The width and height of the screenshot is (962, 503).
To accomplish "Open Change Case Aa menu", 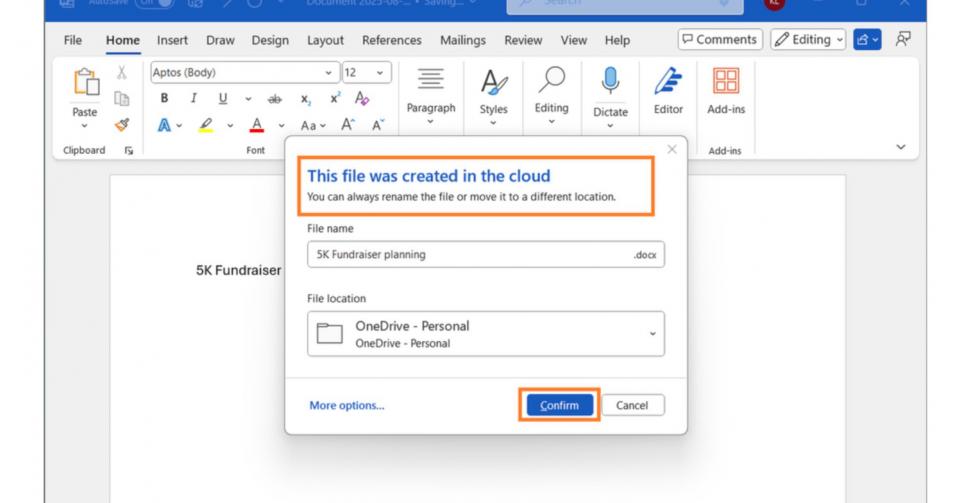I will [313, 126].
